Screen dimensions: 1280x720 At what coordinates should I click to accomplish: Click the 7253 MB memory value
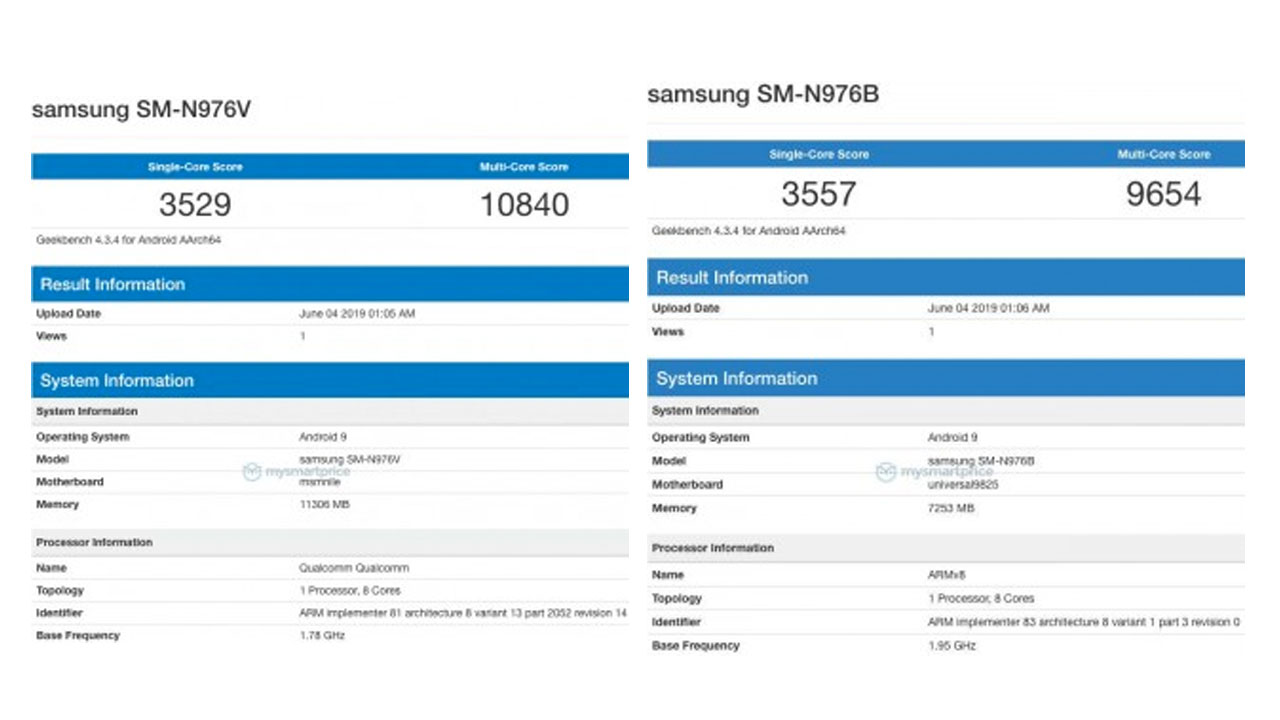tap(950, 509)
